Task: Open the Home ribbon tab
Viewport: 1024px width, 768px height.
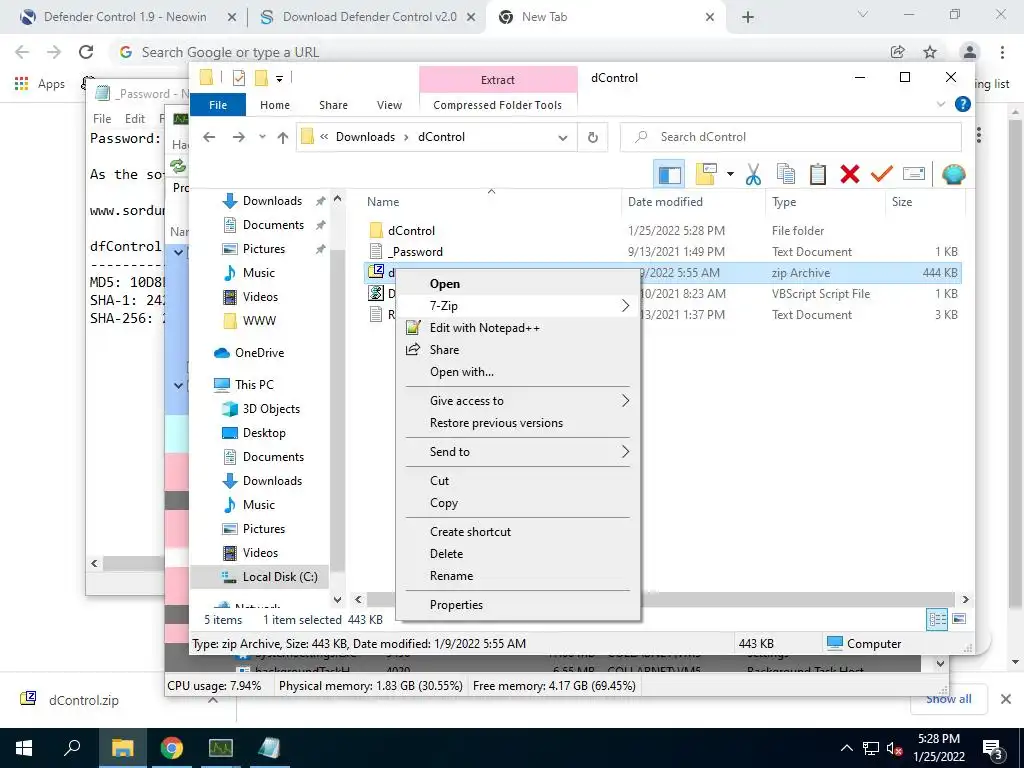Action: tap(274, 104)
